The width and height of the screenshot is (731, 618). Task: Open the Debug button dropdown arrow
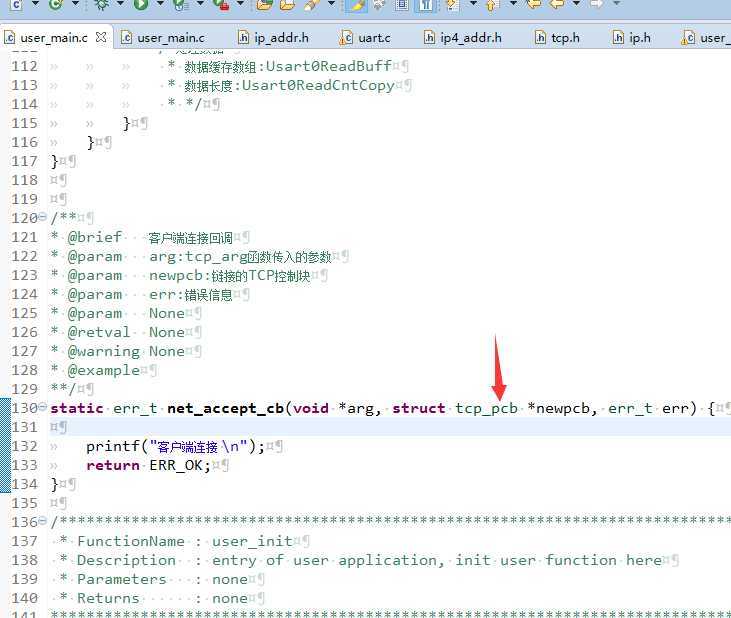[x=121, y=5]
